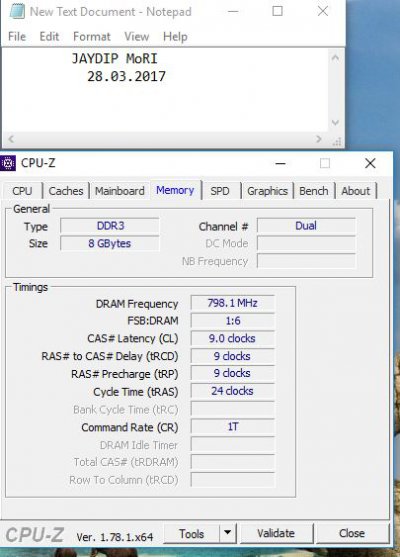Click the 'CAS# Latency (CL)' label
This screenshot has width=400, height=557.
click(133, 339)
